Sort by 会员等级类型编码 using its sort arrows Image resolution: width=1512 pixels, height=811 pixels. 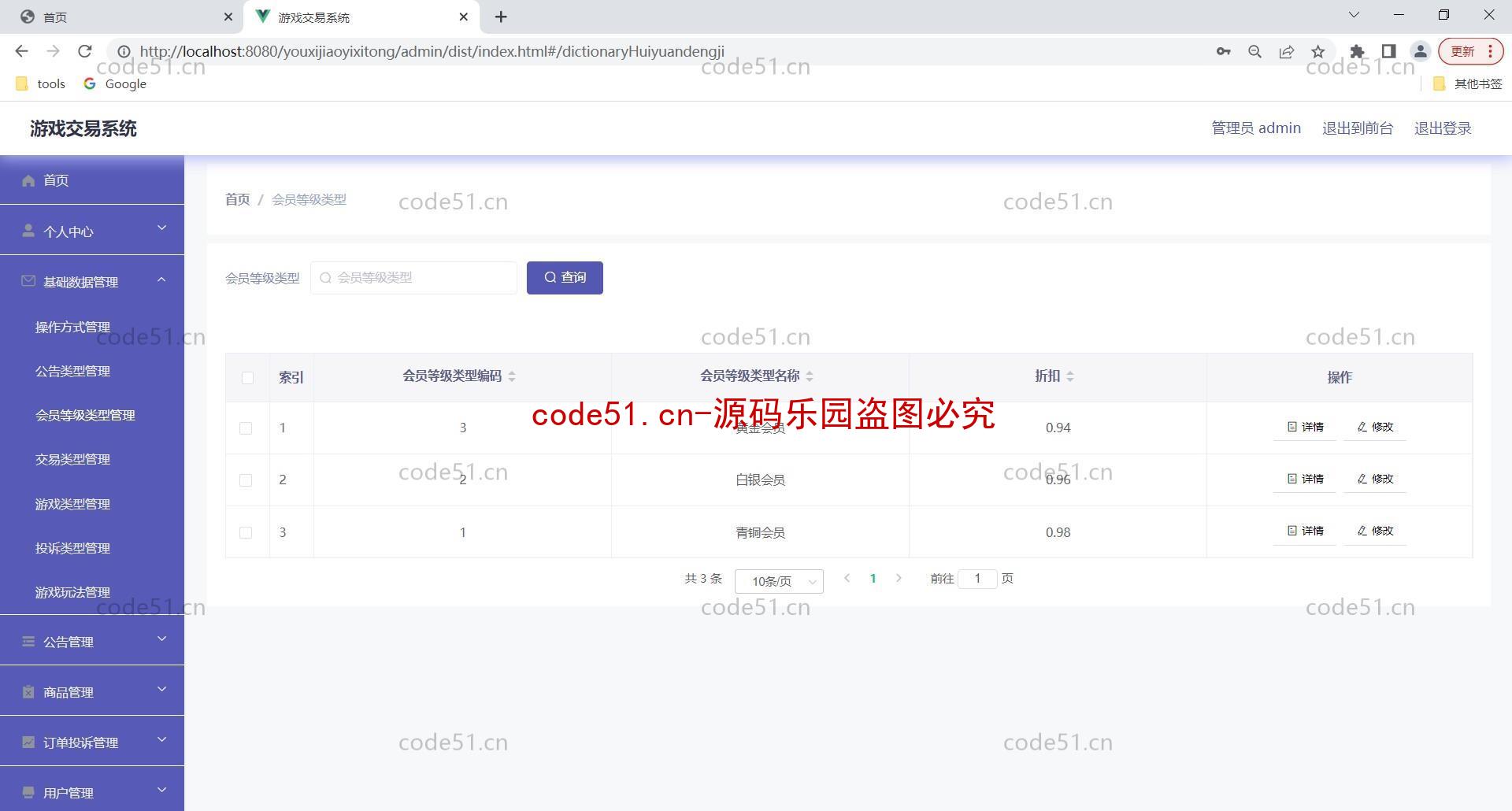(512, 376)
